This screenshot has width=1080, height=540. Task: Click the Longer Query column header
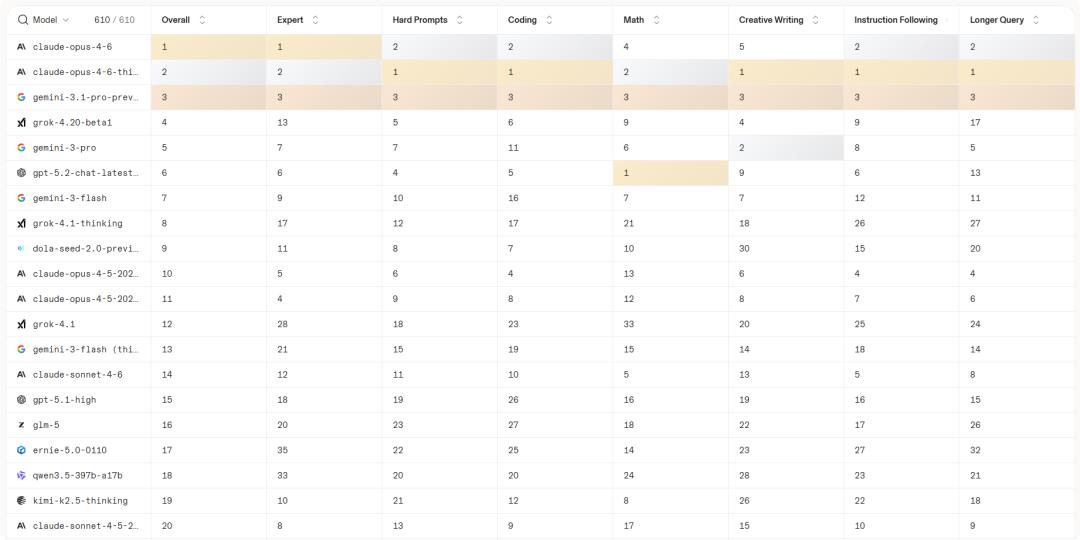[996, 20]
